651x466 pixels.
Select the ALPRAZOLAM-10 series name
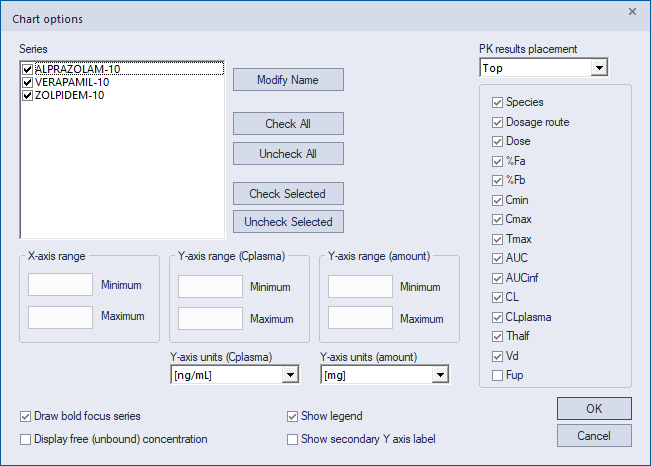(78, 69)
